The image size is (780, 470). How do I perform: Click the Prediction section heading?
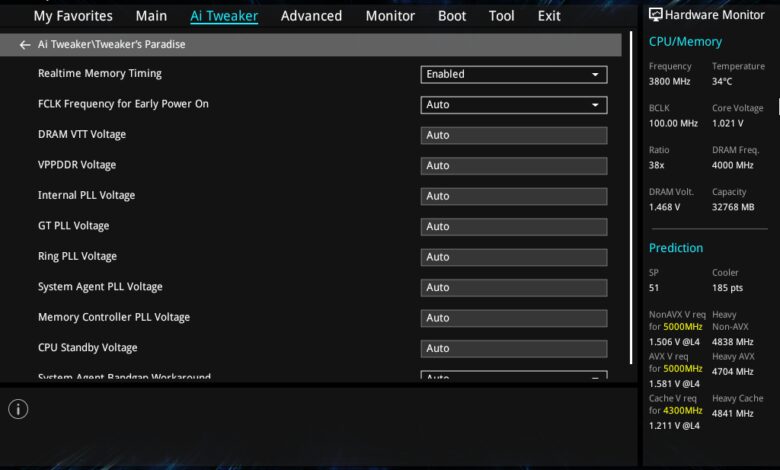[676, 248]
